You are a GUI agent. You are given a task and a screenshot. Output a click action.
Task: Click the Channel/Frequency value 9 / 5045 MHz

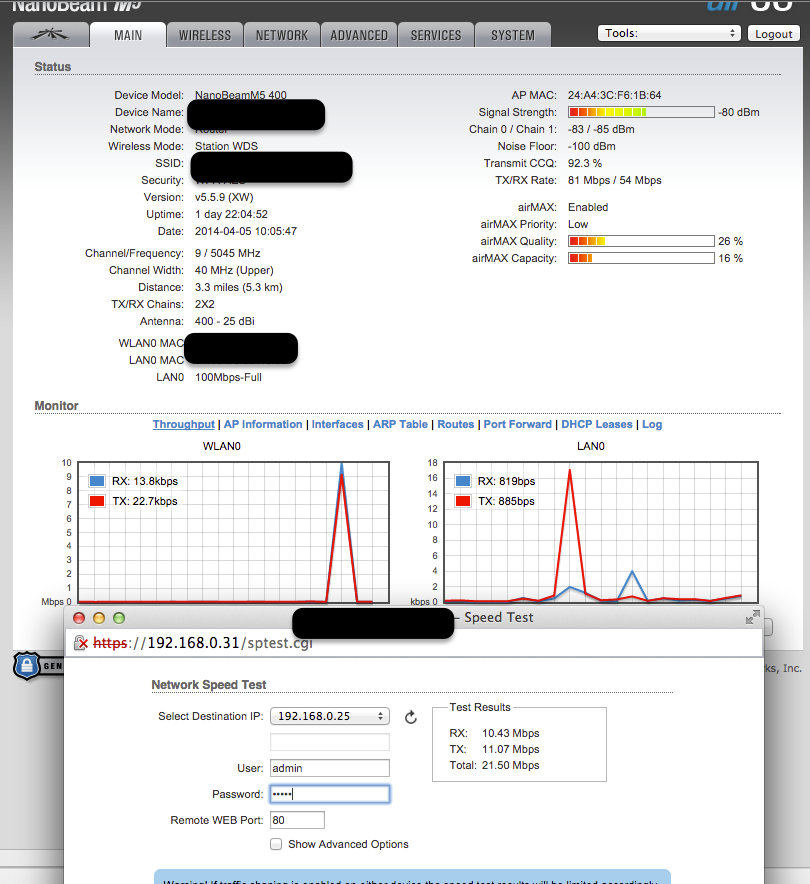228,253
